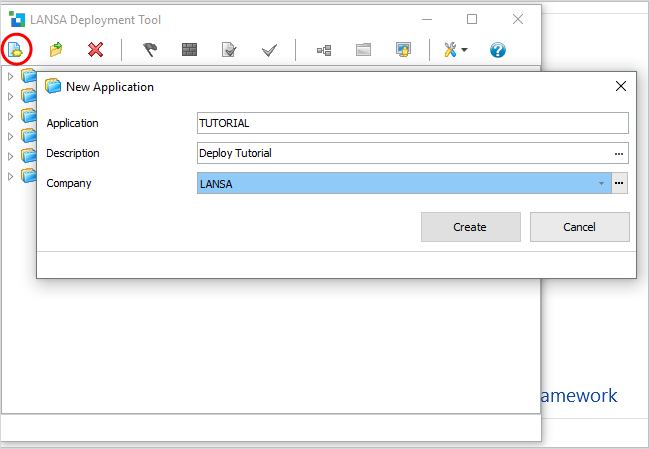The height and width of the screenshot is (449, 650).
Task: Click the LANSA logo in title bar
Action: click(17, 19)
